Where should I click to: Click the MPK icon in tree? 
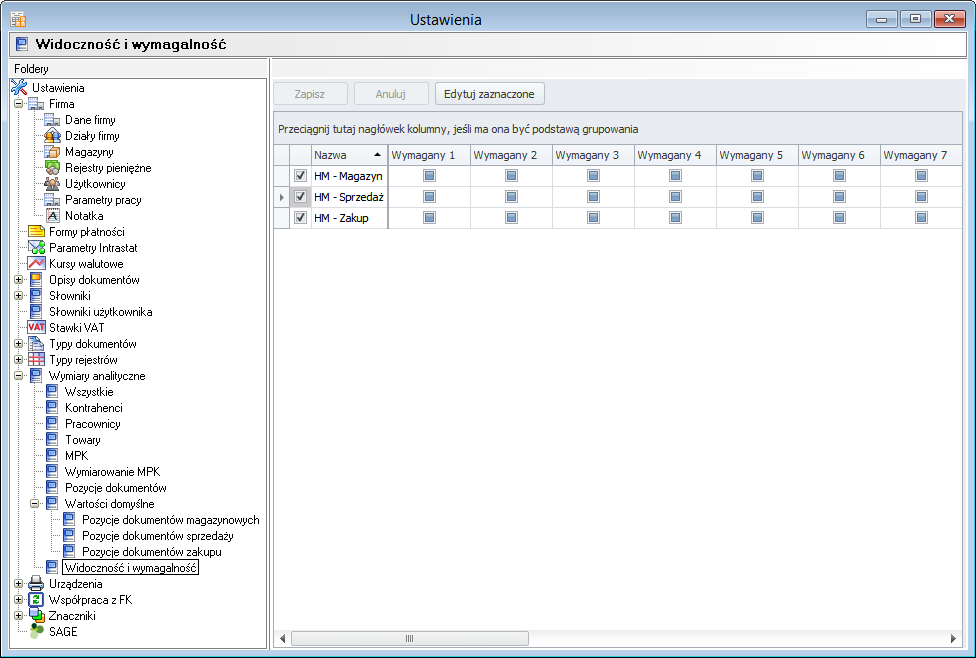point(52,456)
